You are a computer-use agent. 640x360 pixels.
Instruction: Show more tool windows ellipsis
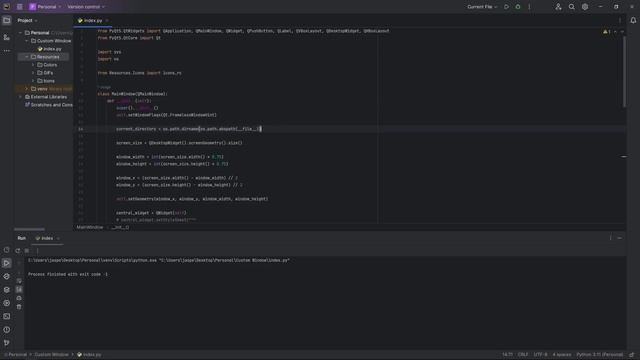pos(7,51)
